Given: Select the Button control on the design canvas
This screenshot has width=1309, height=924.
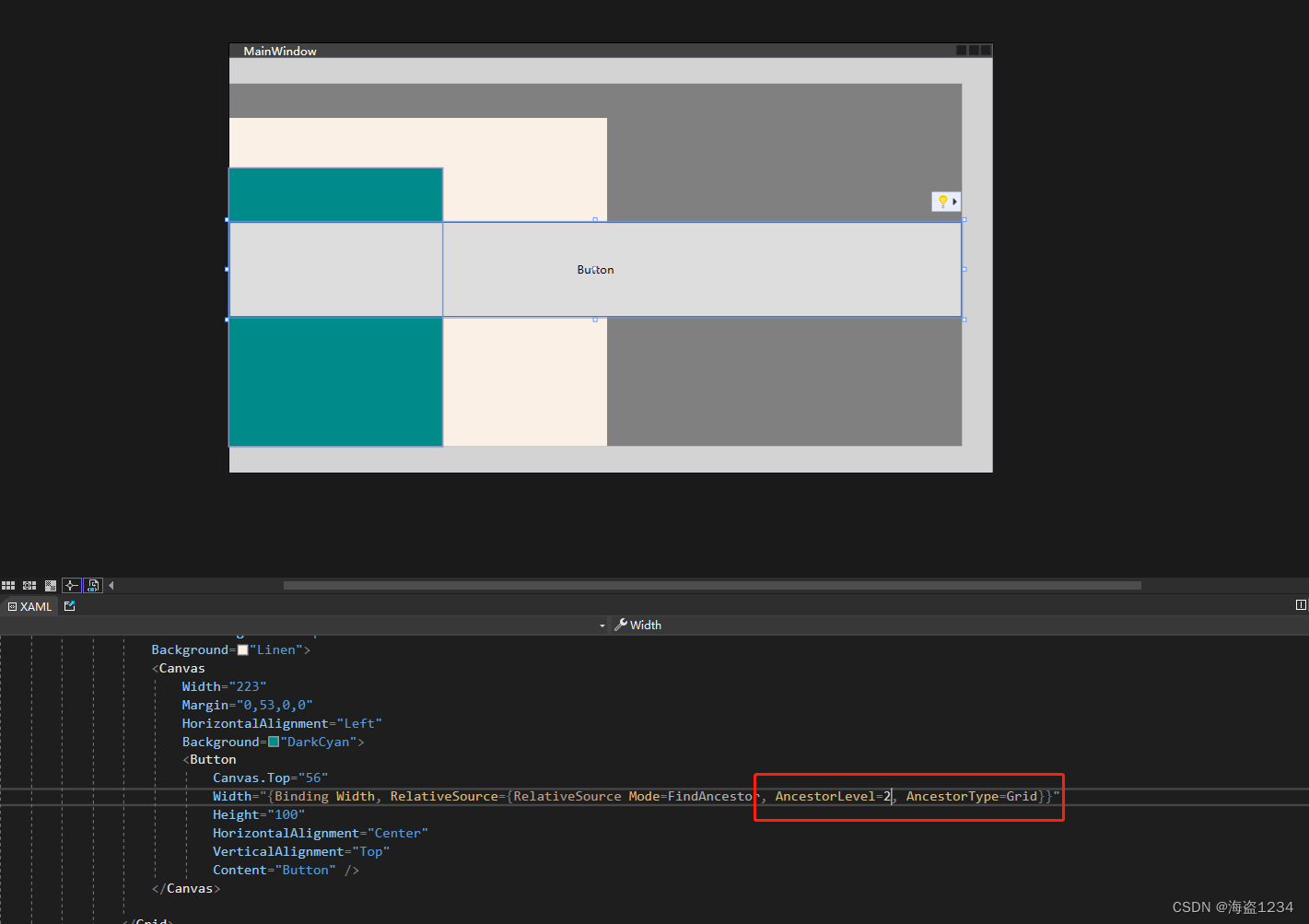Looking at the screenshot, I should point(595,269).
